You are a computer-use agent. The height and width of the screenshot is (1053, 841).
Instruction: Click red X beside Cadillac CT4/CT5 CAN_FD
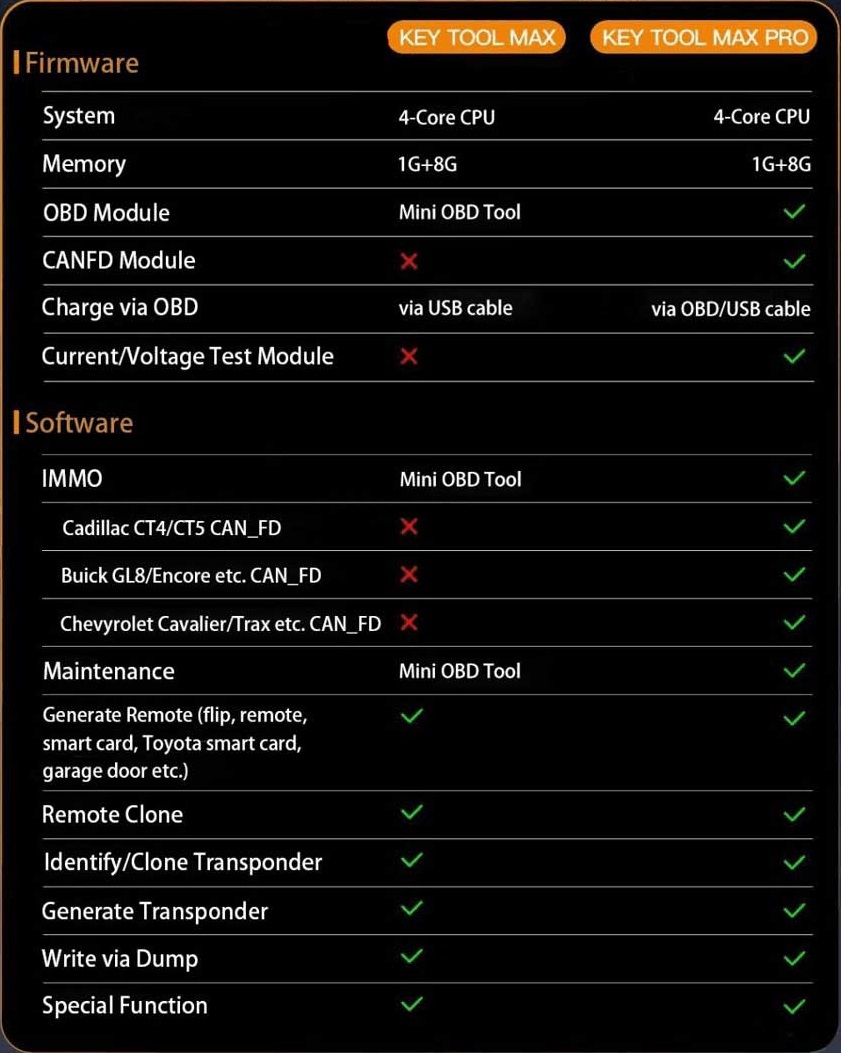pyautogui.click(x=408, y=526)
